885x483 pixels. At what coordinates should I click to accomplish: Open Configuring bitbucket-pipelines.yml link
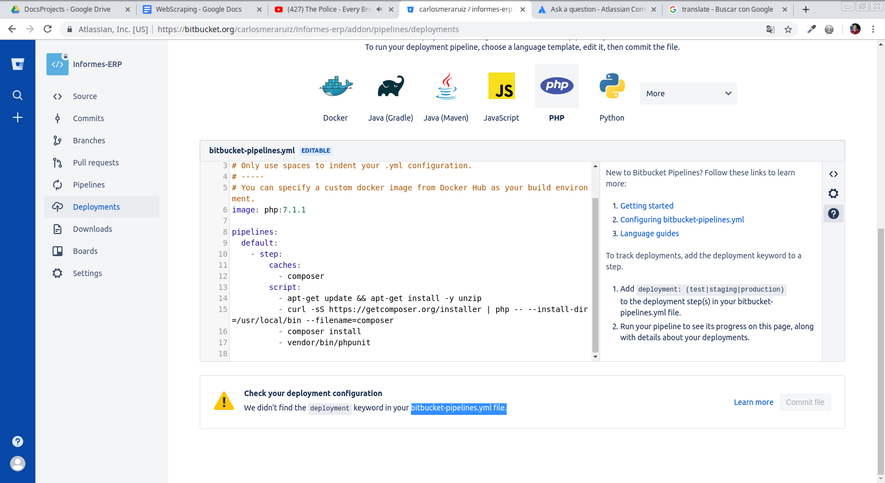pos(682,219)
